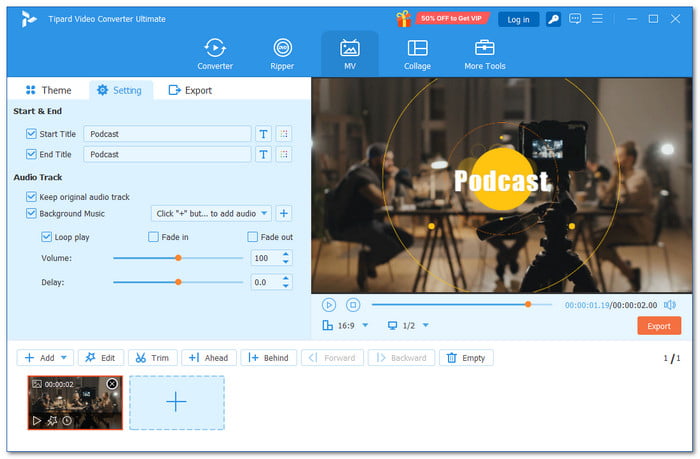Click 50% OFF to Get VIP banner
Viewport: 700px width, 459px height.
coord(452,18)
